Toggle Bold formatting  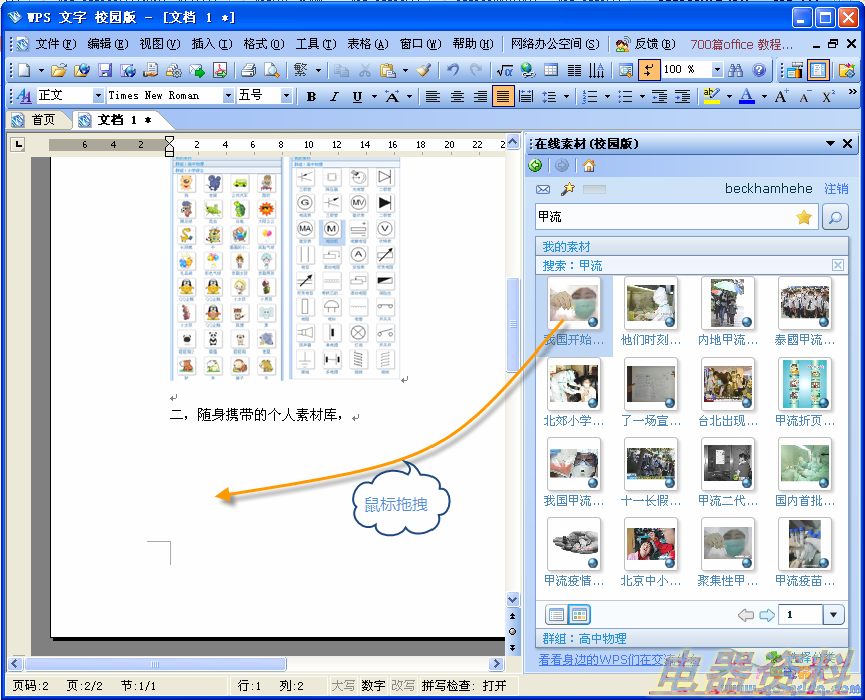(x=311, y=96)
